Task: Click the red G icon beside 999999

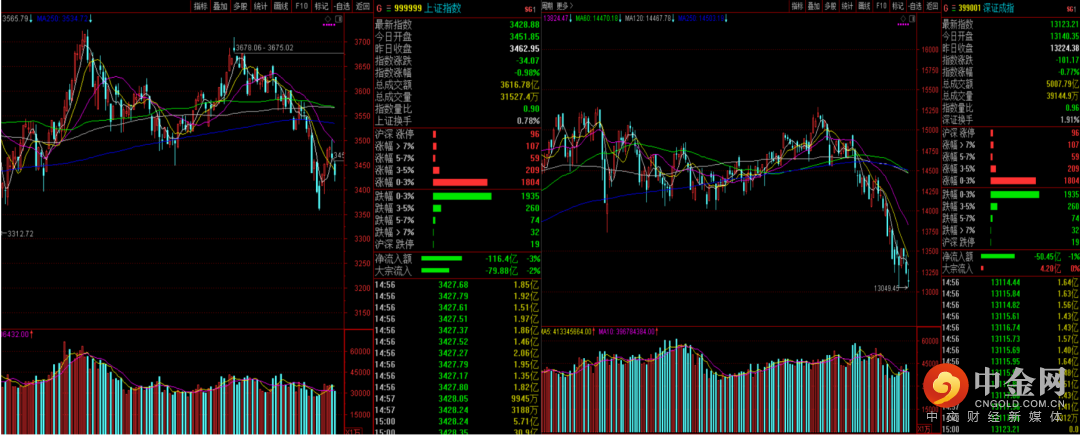Action: (x=378, y=9)
